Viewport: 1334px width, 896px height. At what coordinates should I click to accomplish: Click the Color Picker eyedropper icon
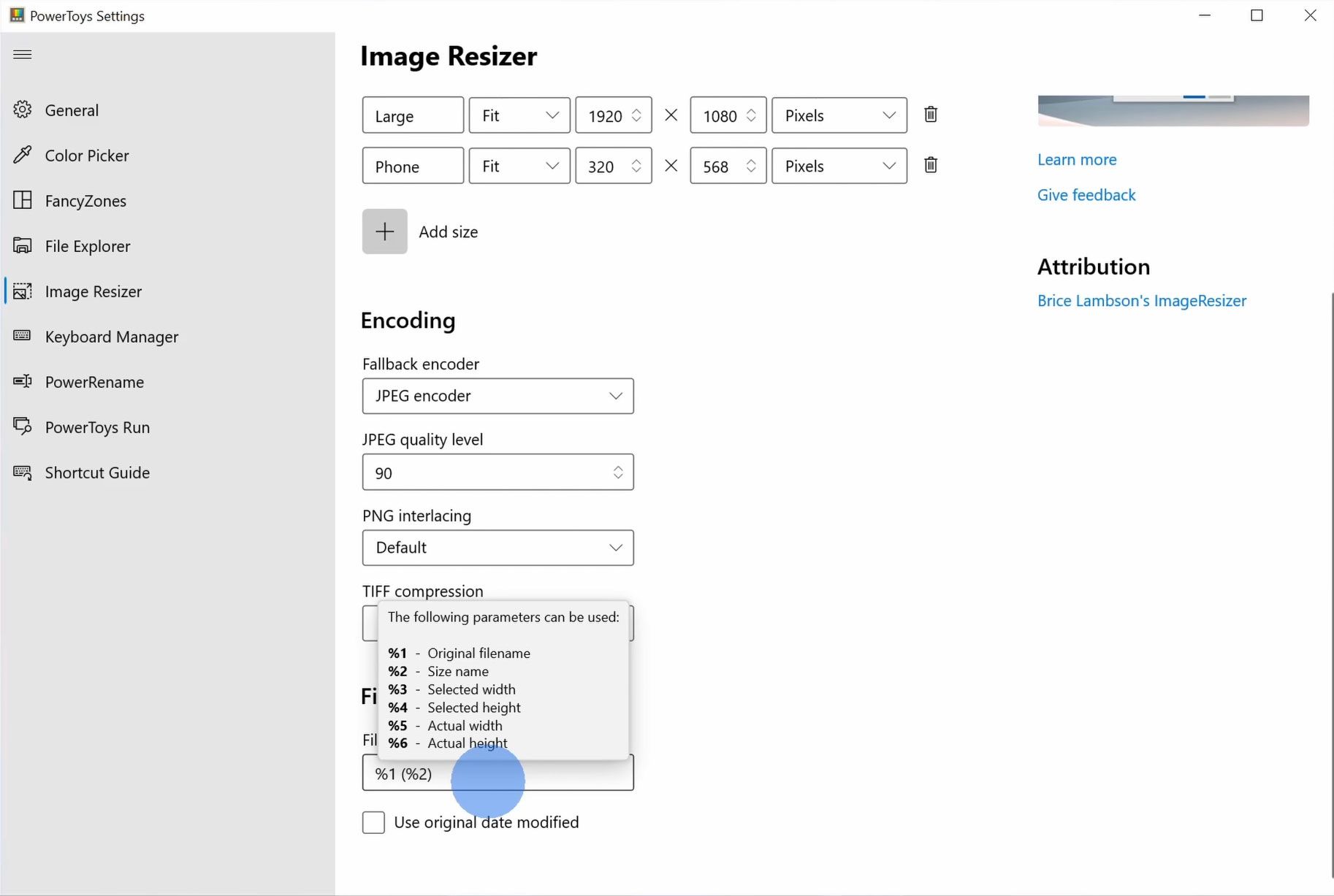tap(23, 155)
